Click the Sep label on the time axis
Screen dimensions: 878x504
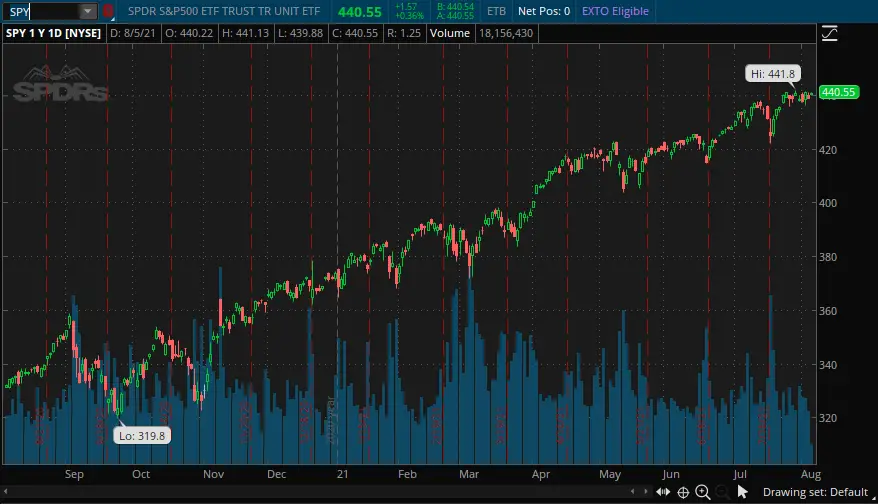point(74,474)
